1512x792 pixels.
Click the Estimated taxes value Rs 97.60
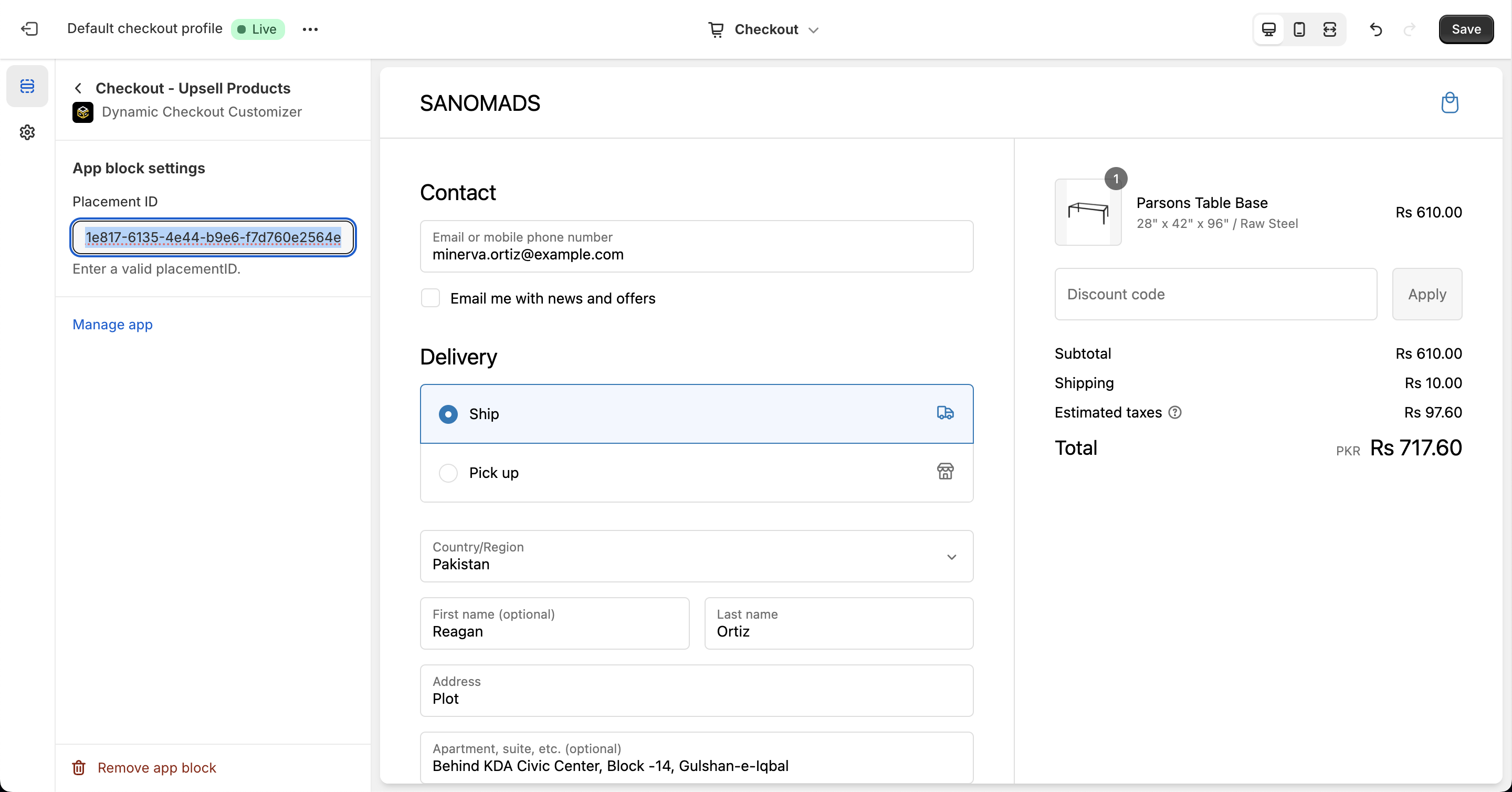[1433, 412]
